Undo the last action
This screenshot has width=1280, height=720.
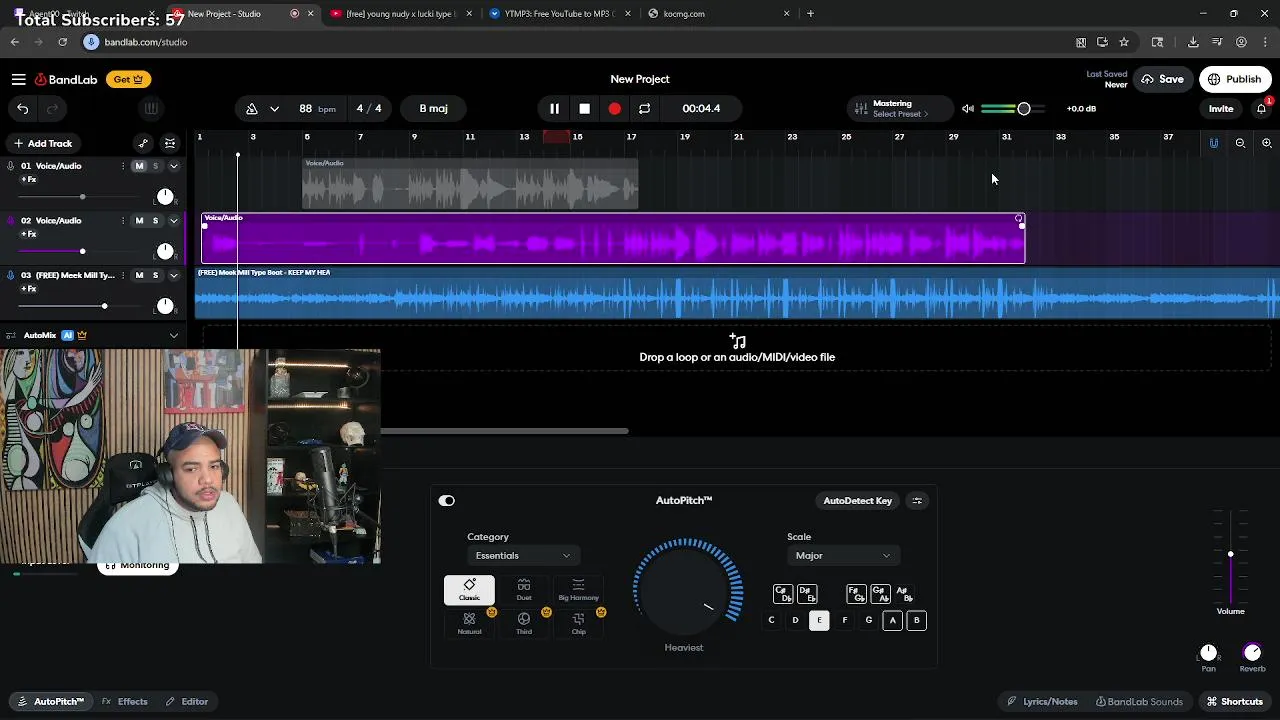tap(22, 108)
